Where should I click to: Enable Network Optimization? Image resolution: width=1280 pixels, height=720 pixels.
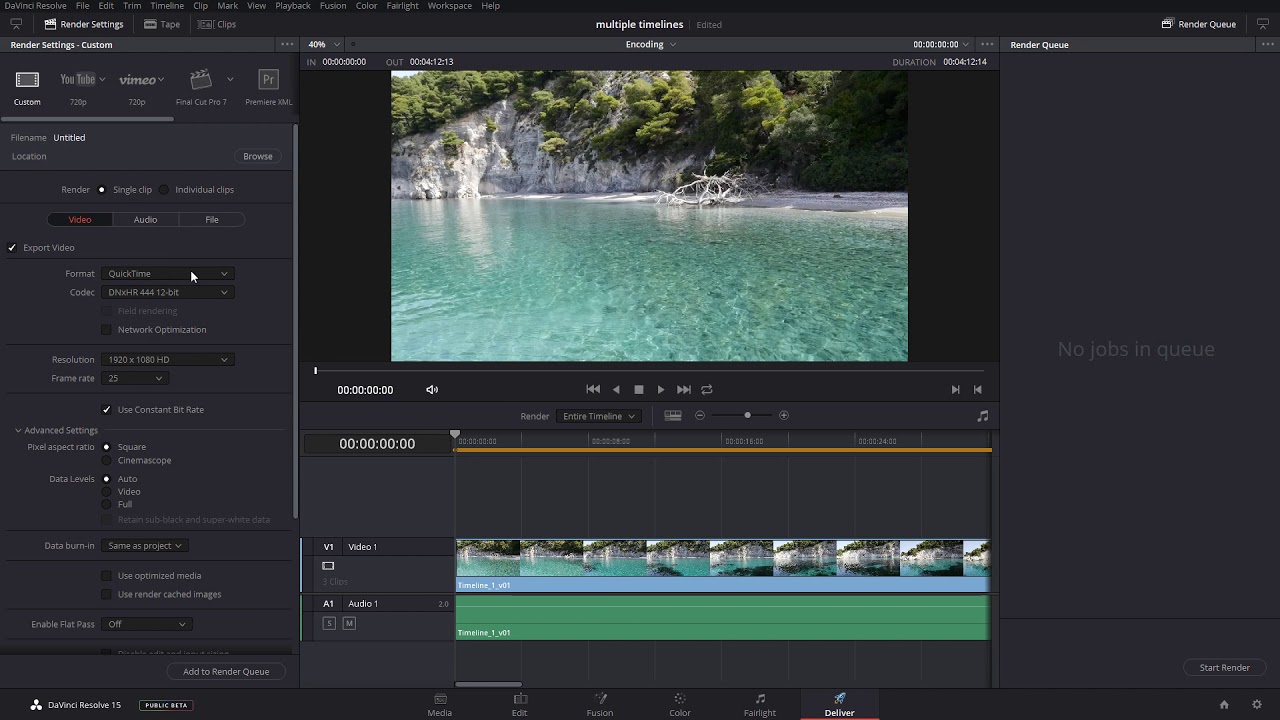click(x=107, y=330)
